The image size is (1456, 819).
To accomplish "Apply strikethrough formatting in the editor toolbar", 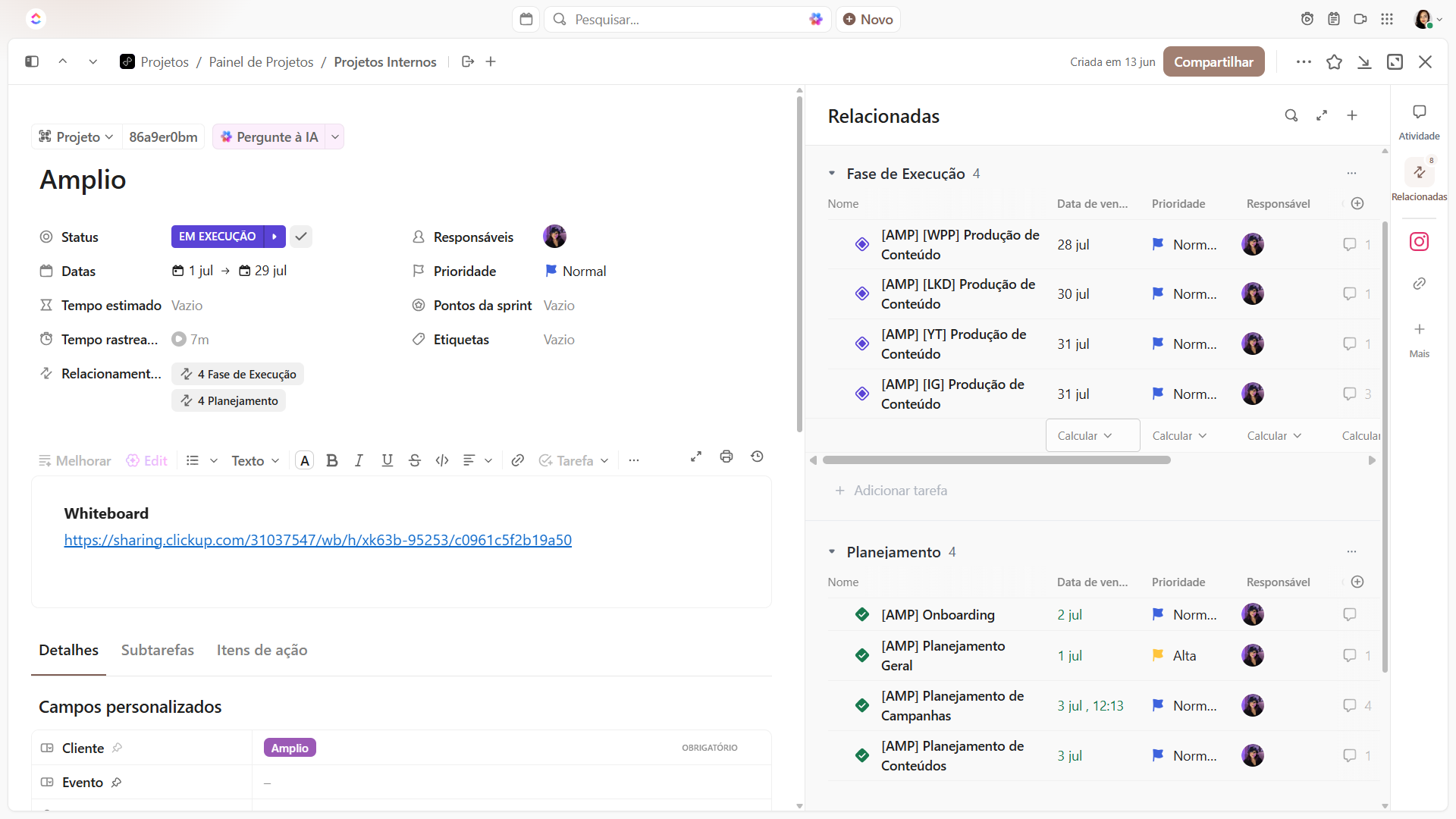I will point(414,460).
